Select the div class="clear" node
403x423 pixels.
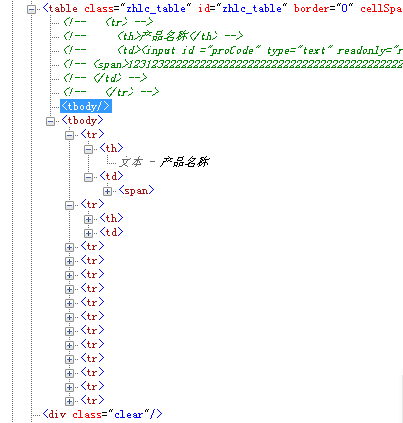coord(102,414)
